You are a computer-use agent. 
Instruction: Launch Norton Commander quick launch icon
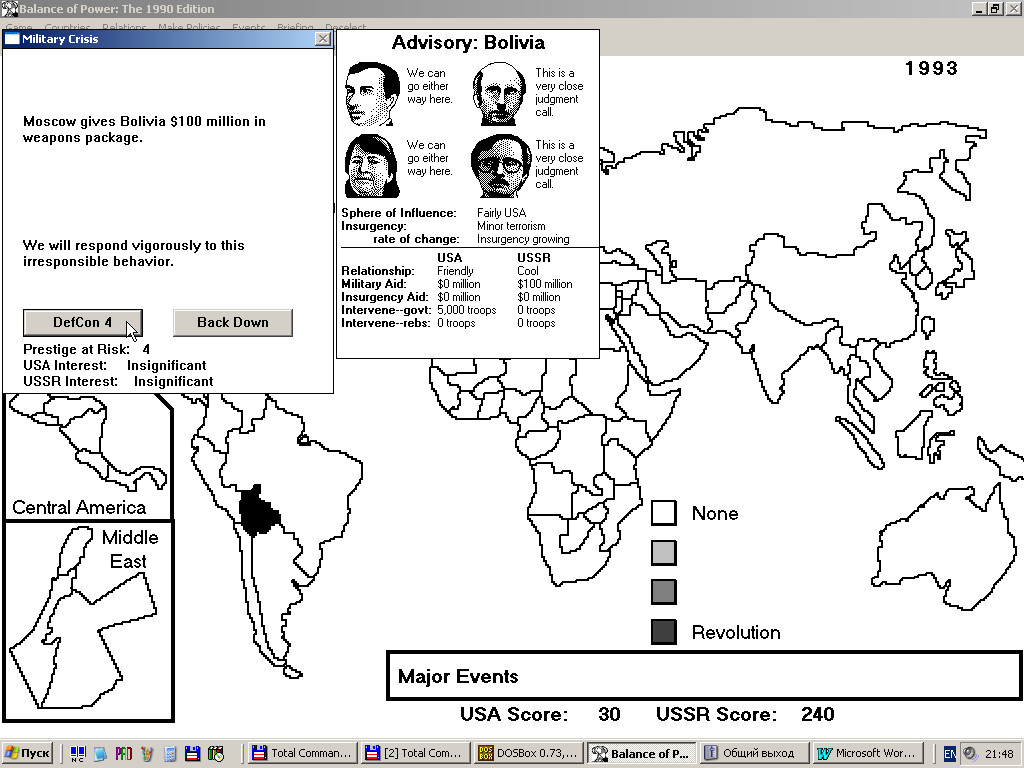tap(77, 754)
